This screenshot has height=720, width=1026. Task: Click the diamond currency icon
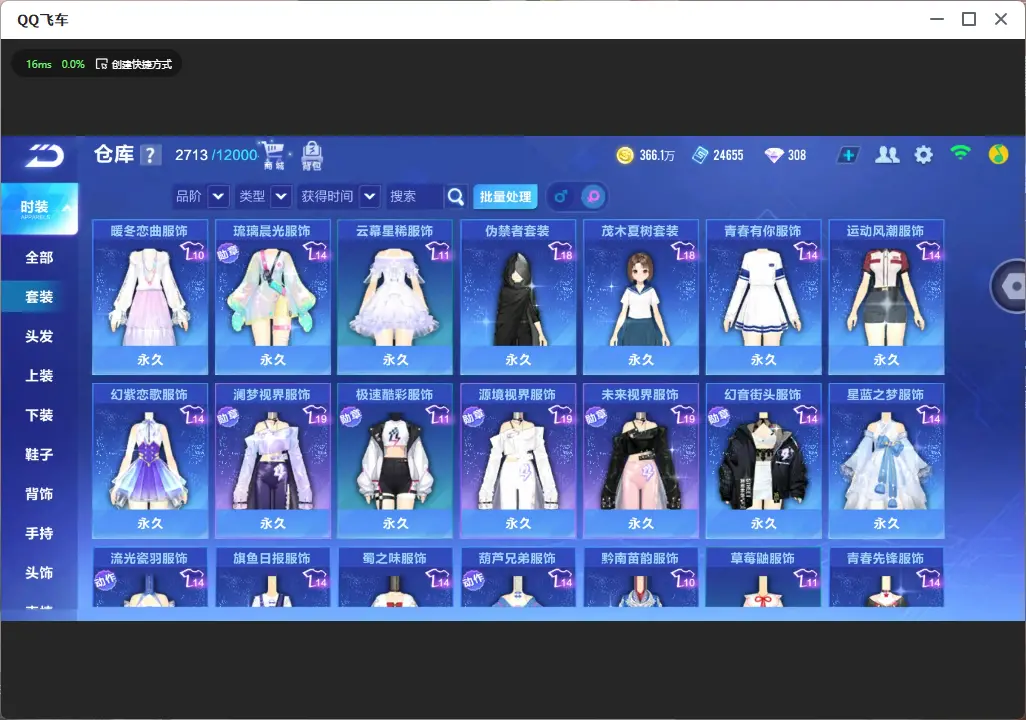click(x=774, y=155)
